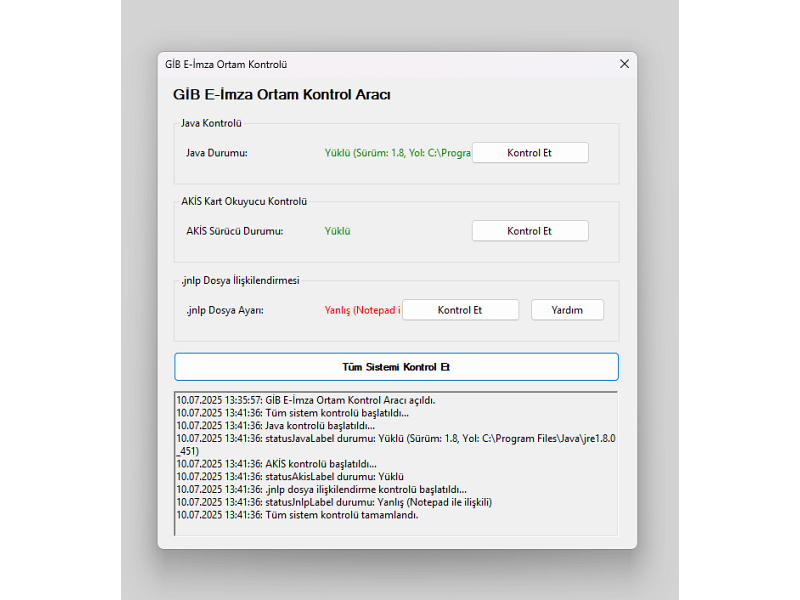Run Tüm Sistemi Kontrol Et
The image size is (800, 600).
[396, 367]
